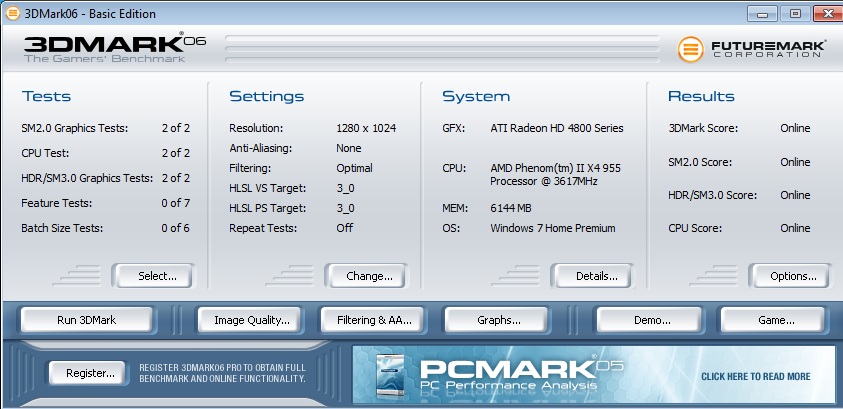Click the HLSL PS Target '3_0' value
This screenshot has width=843, height=409.
[x=345, y=209]
